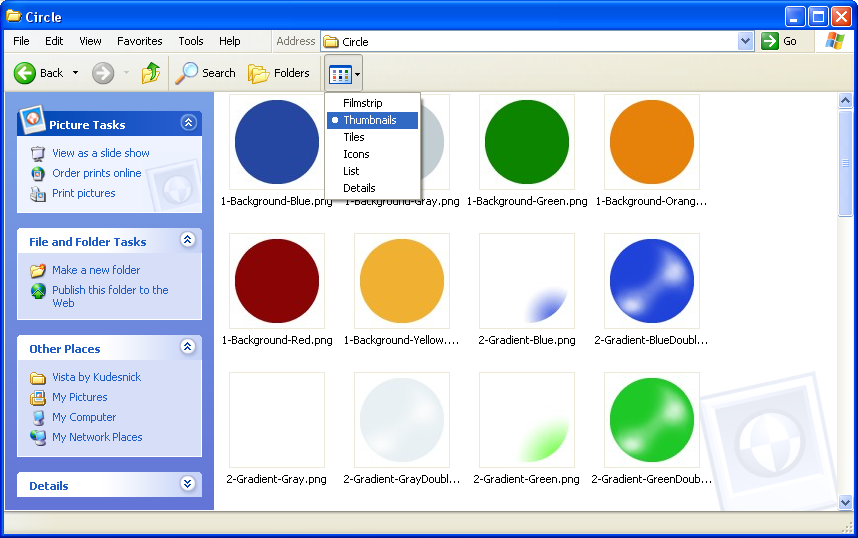Select the 2-Gradient-BlueDoubl... thumbnail

click(x=652, y=281)
